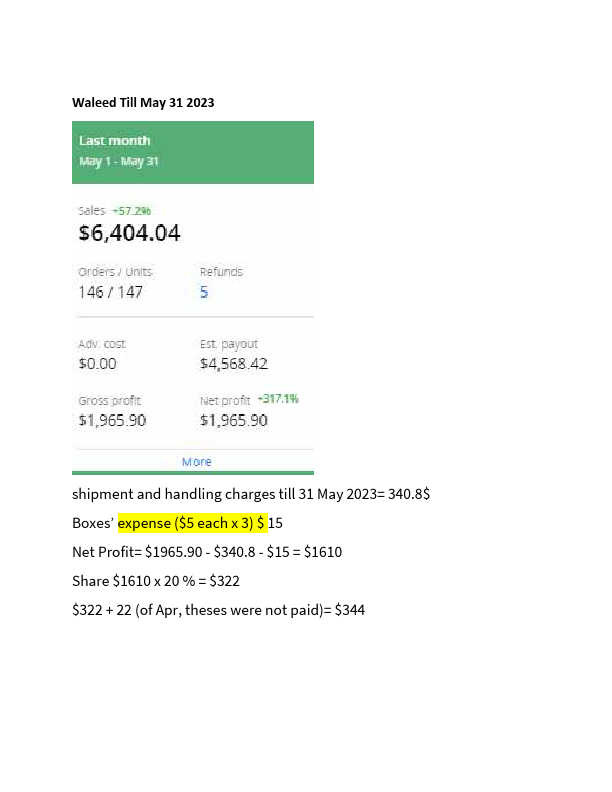
Task: Click the Net profit +317.1% indicator
Action: pyautogui.click(x=278, y=399)
